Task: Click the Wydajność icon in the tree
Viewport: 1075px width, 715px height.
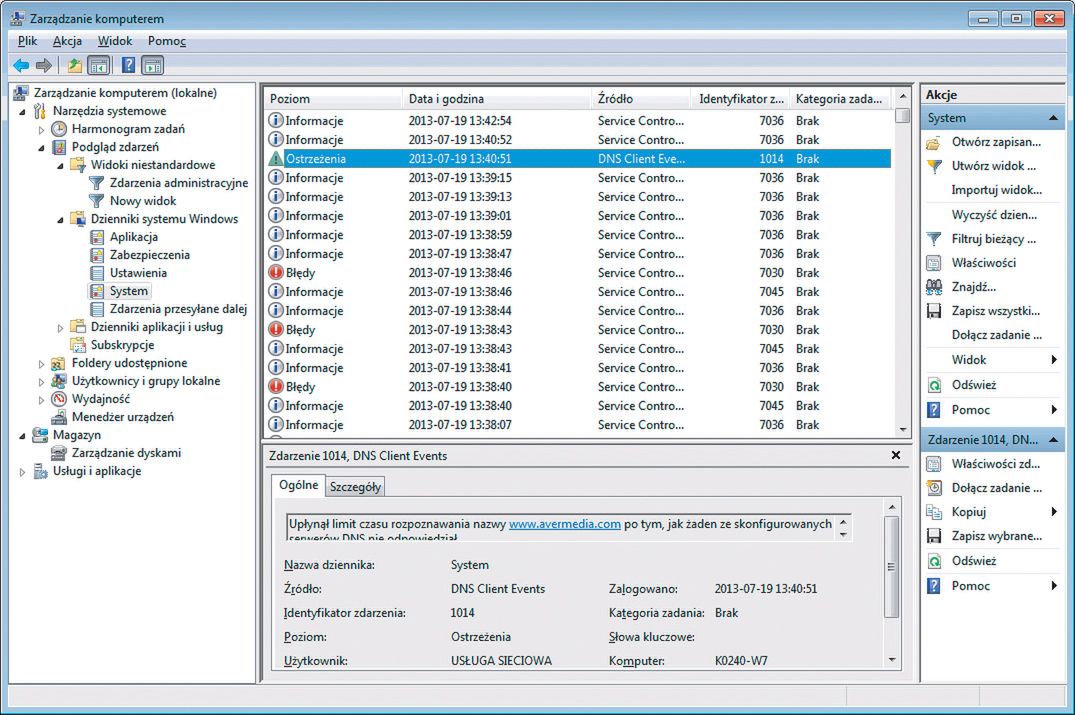Action: (x=60, y=399)
